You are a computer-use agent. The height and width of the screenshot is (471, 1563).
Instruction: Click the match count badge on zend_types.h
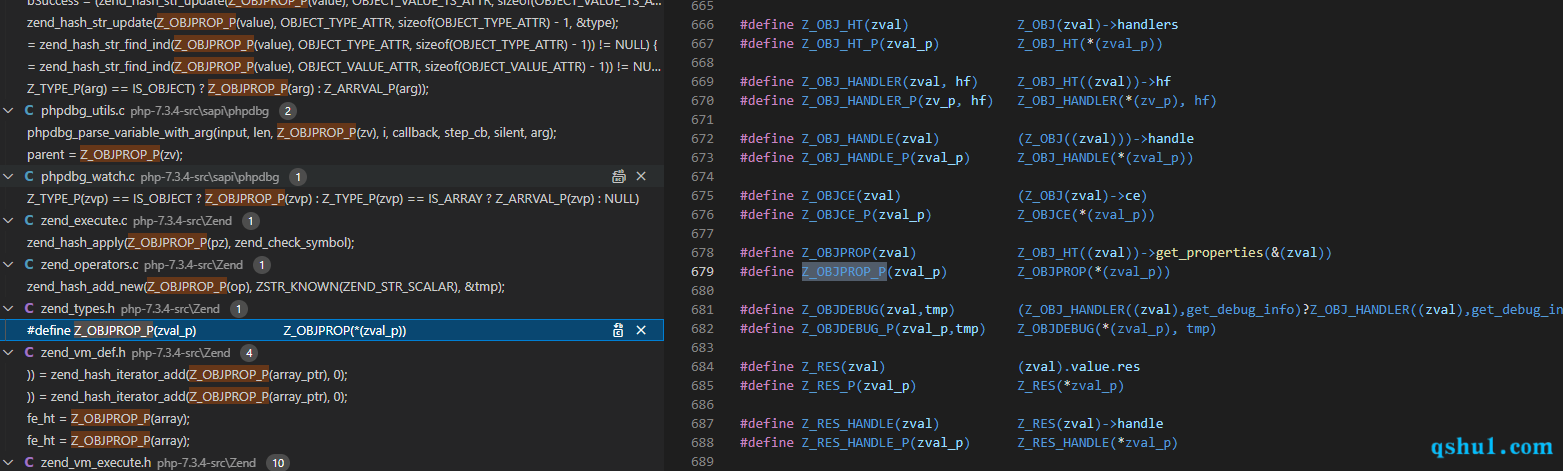point(238,308)
